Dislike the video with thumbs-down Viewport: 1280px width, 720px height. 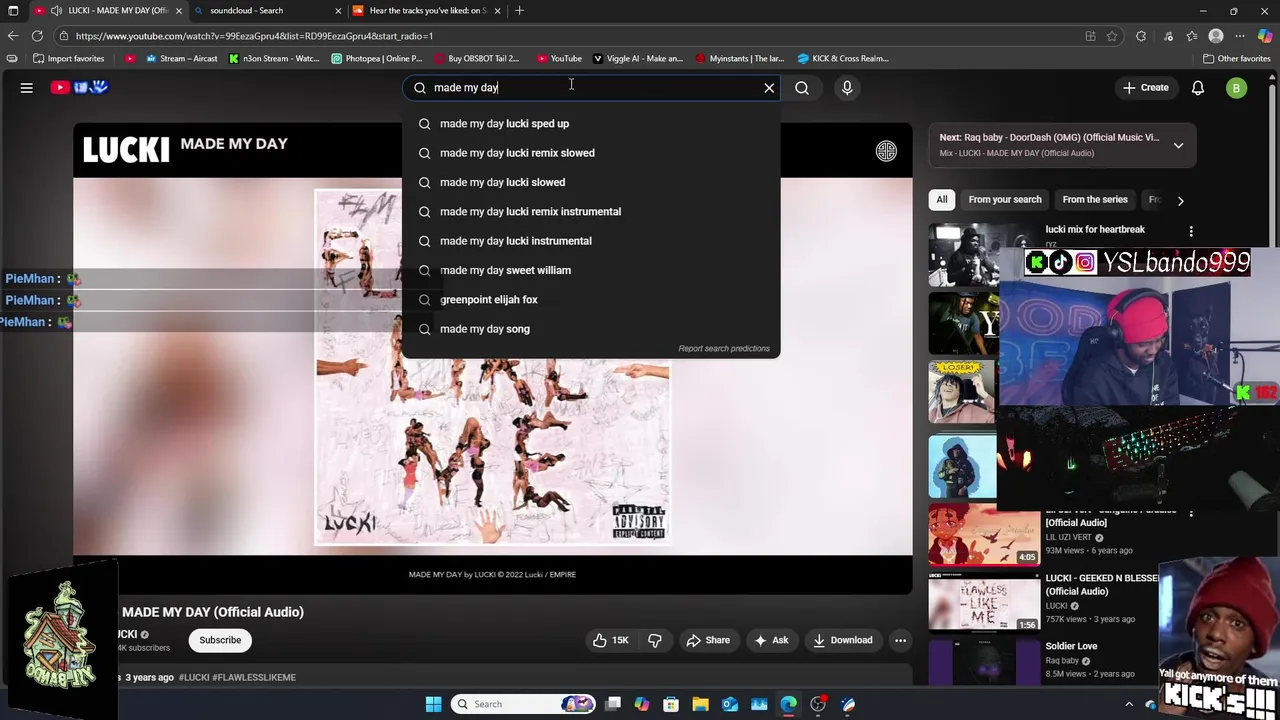pos(655,640)
